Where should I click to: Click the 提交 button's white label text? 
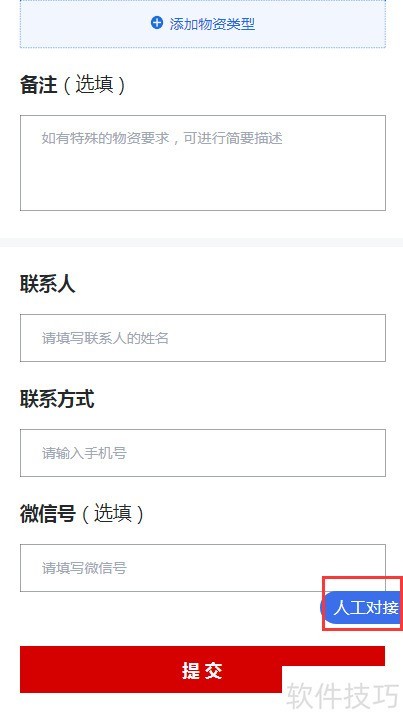[x=202, y=670]
